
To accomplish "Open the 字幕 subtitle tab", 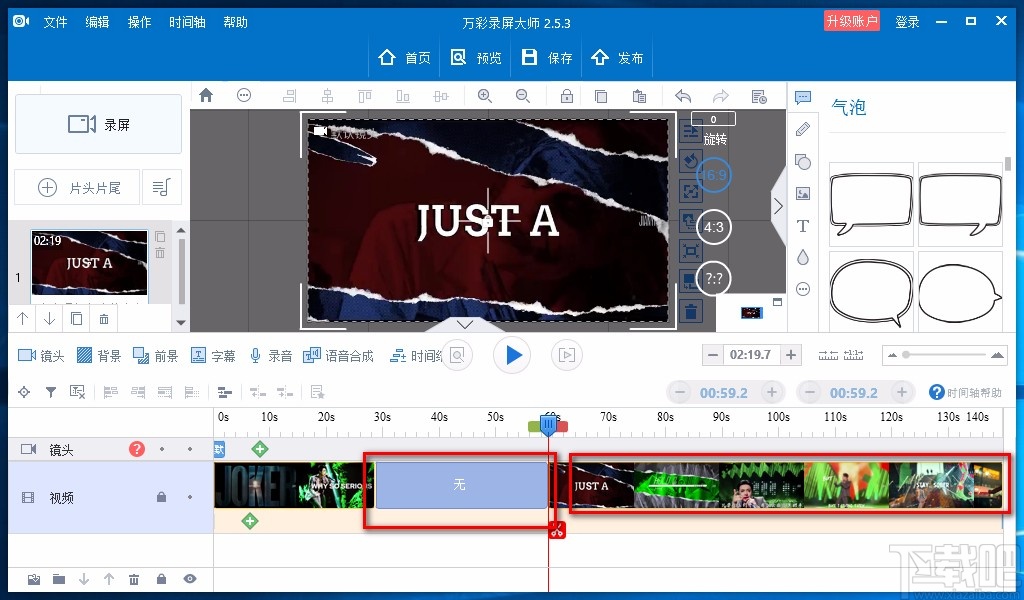I will click(x=213, y=356).
